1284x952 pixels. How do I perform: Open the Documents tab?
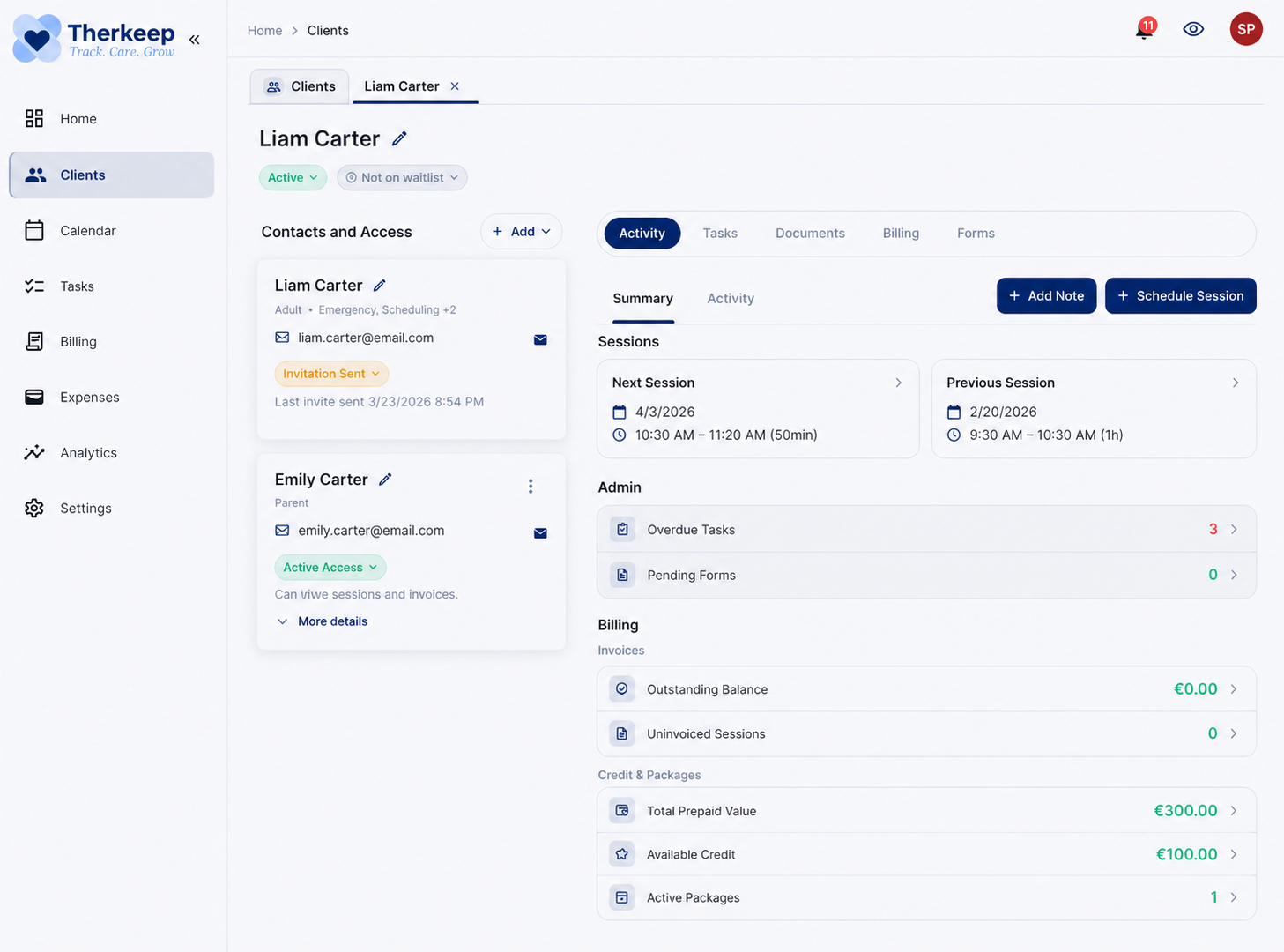[810, 233]
